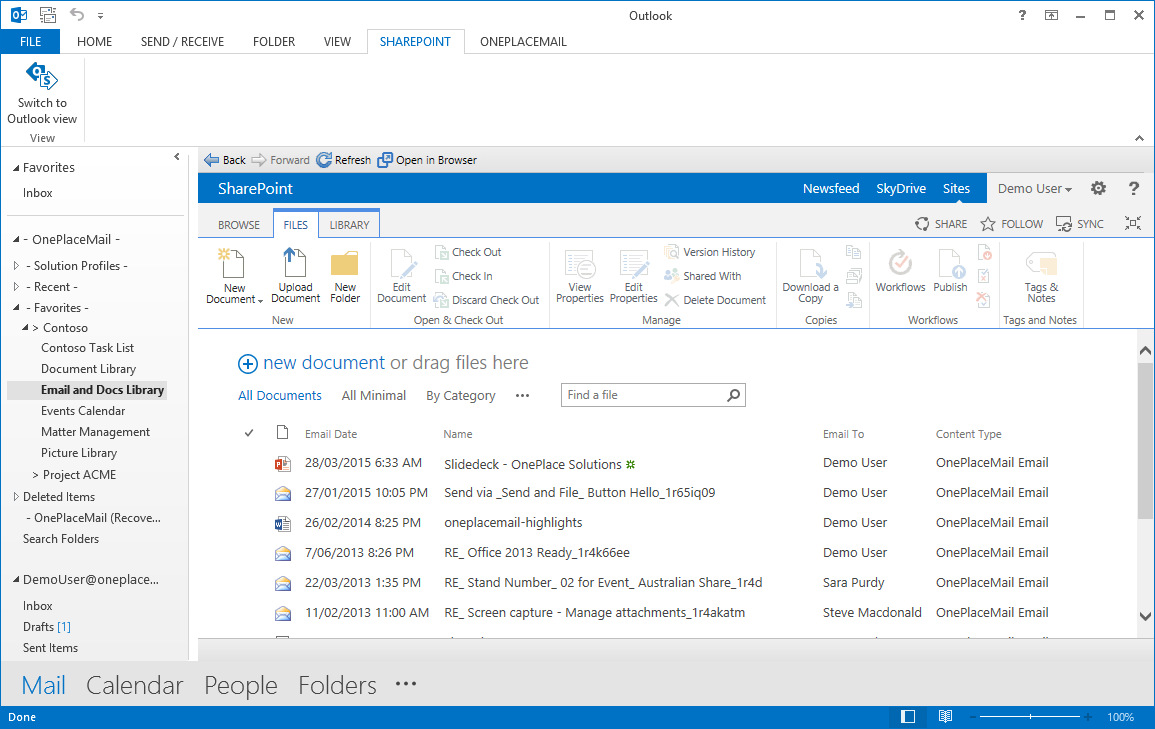This screenshot has width=1155, height=729.
Task: Expand the - Recent - node
Action: tap(16, 286)
